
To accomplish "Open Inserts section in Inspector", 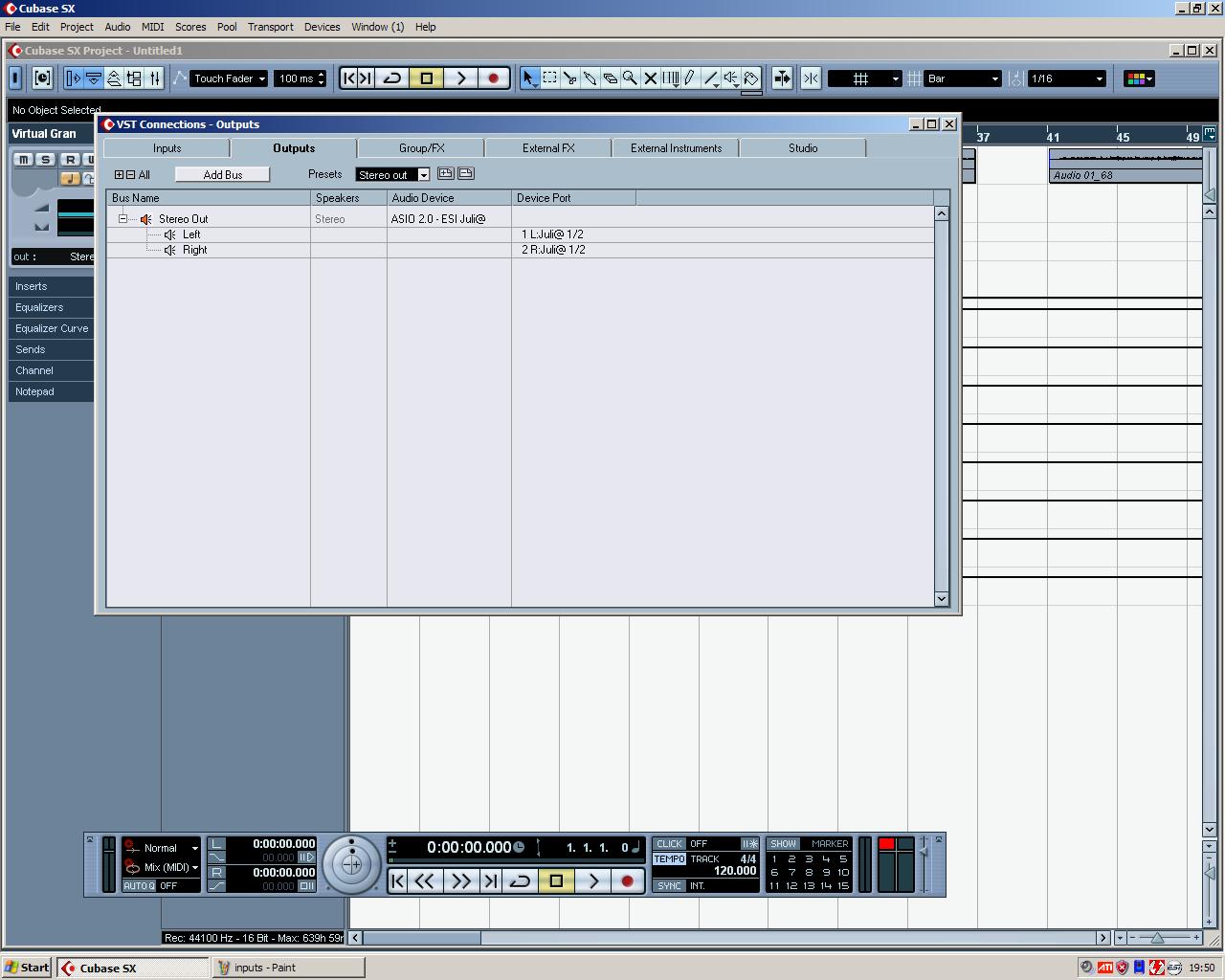I will [51, 286].
